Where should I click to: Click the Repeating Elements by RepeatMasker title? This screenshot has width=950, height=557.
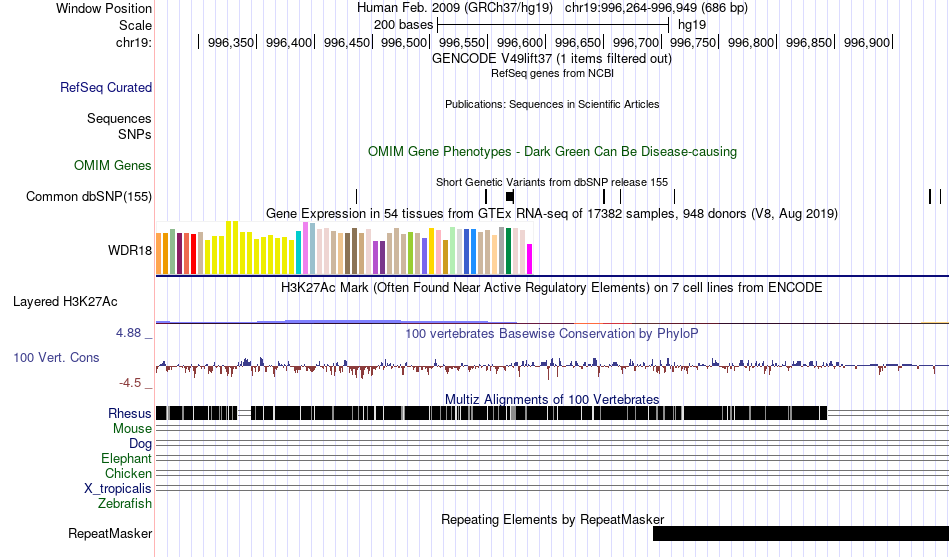553,519
